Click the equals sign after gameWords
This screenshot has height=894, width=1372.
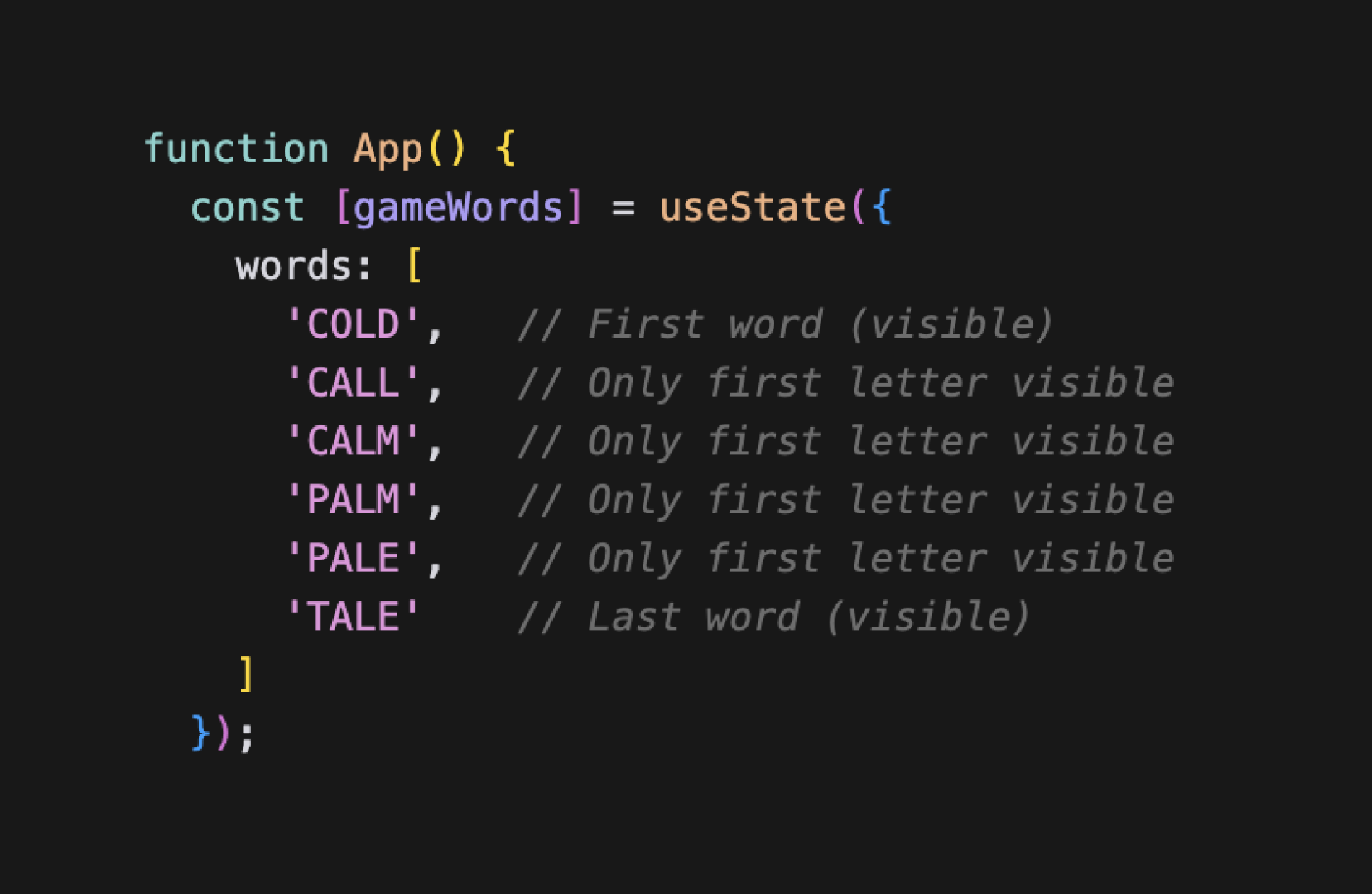point(623,209)
